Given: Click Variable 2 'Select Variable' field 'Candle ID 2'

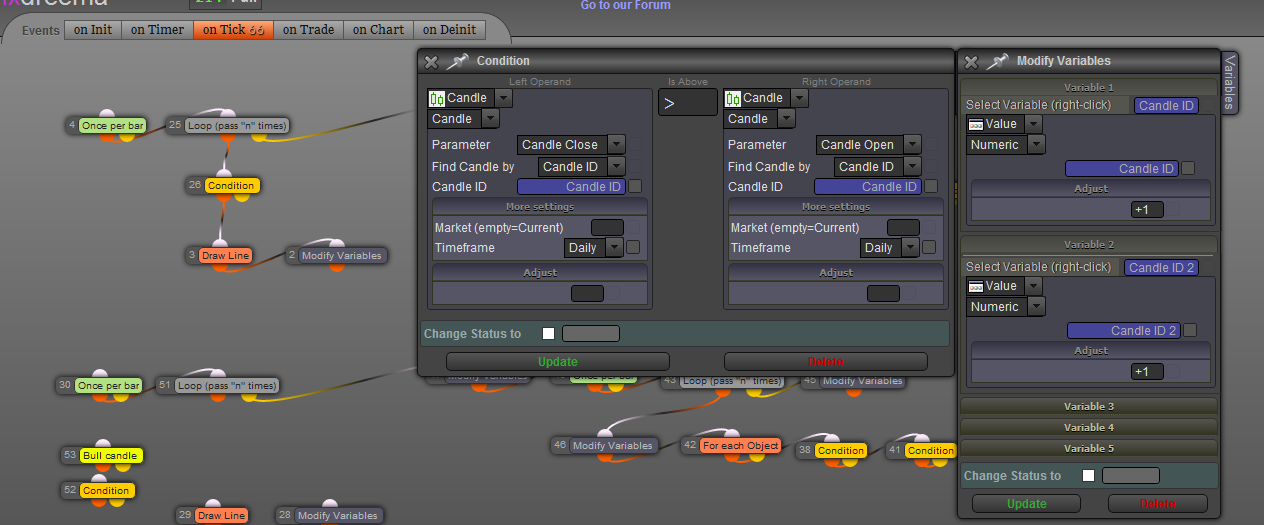Looking at the screenshot, I should point(1161,267).
